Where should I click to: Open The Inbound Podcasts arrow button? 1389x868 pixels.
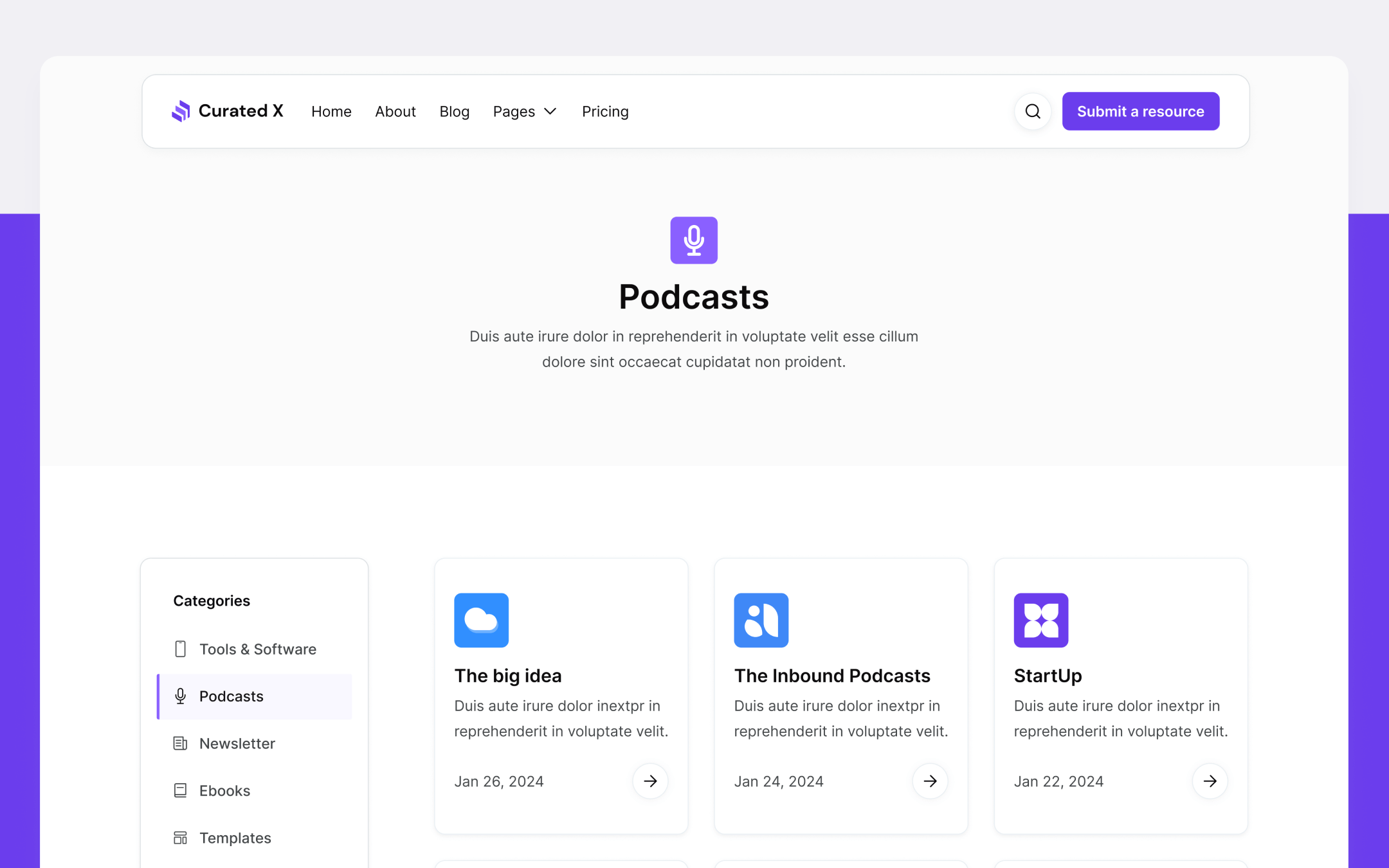point(931,781)
